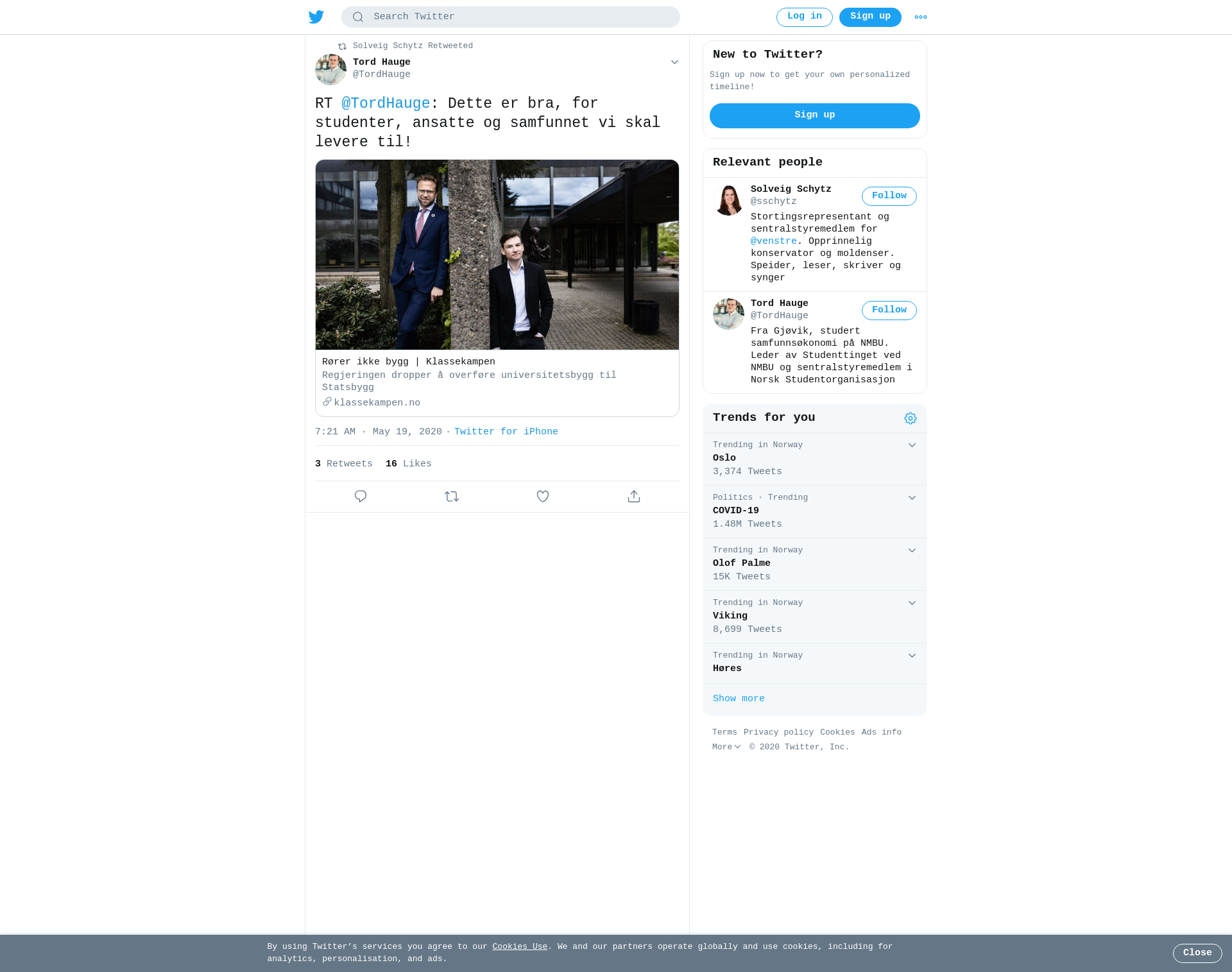Viewport: 1232px width, 972px height.
Task: Click Tord Hauge's avatar in the tweet header
Action: [x=330, y=69]
